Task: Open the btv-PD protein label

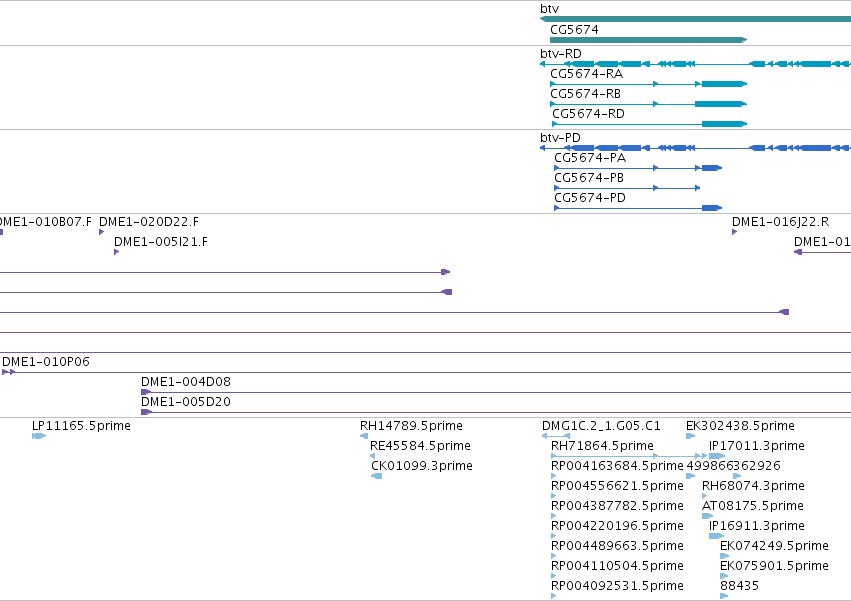Action: pos(560,138)
